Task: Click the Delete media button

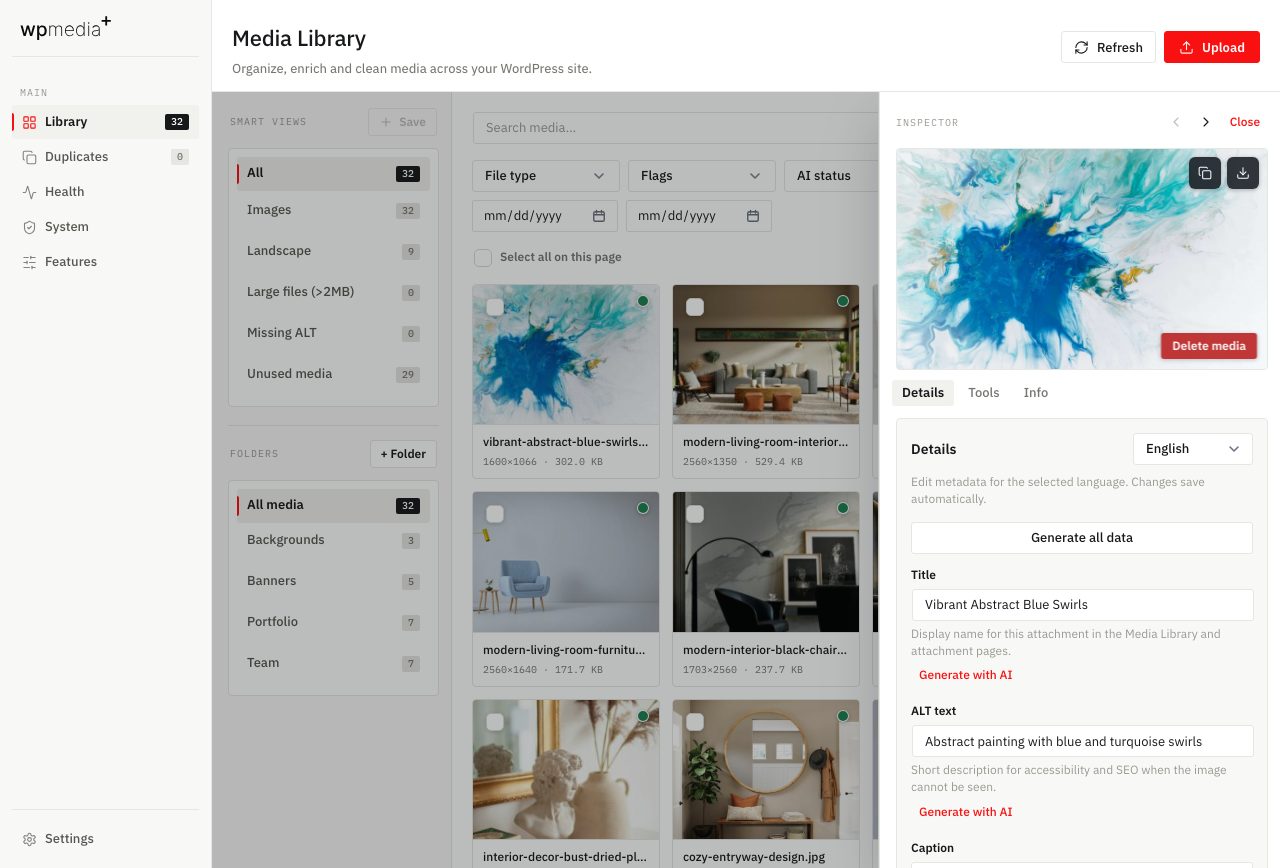Action: click(1209, 346)
